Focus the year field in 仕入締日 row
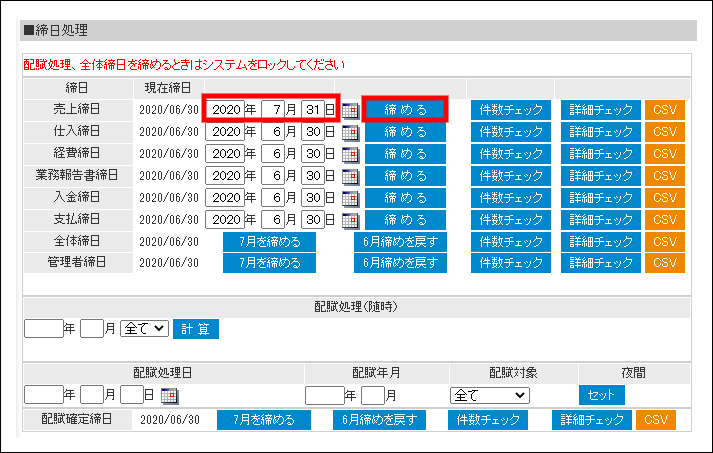 tap(225, 132)
